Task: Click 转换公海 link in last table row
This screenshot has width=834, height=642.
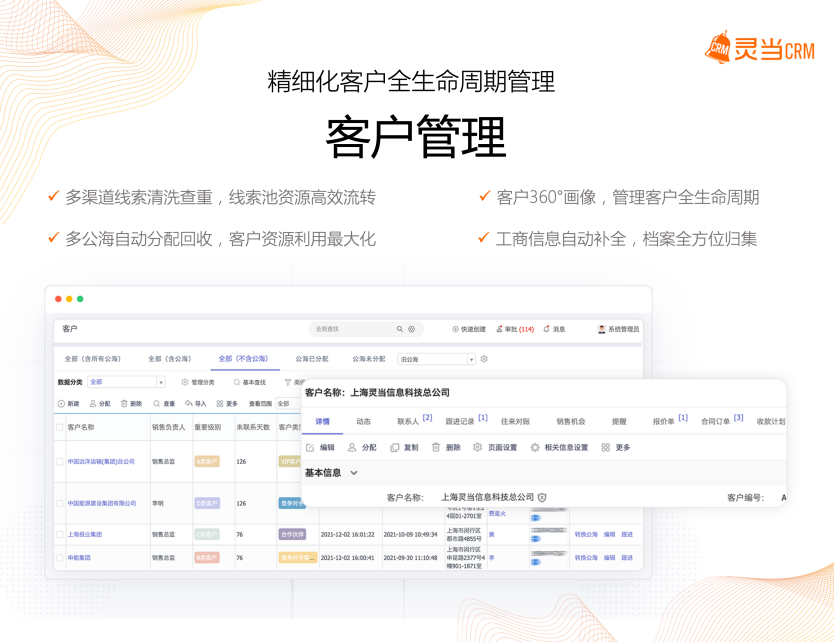Action: click(585, 557)
